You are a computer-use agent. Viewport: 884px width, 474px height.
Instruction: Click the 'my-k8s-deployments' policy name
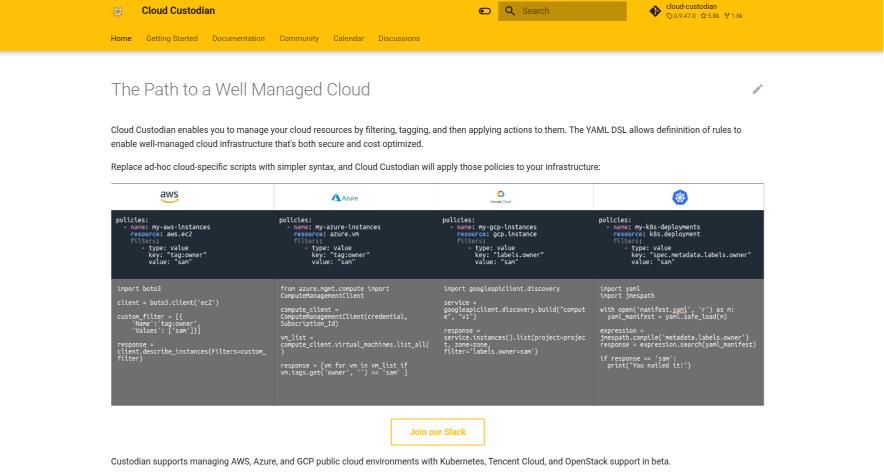(x=668, y=227)
